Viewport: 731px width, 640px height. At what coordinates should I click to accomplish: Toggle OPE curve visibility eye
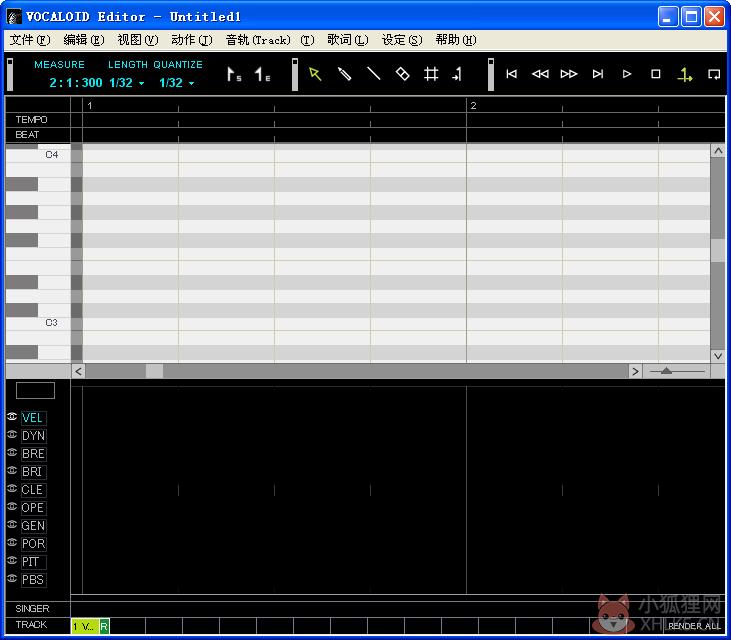[12, 507]
